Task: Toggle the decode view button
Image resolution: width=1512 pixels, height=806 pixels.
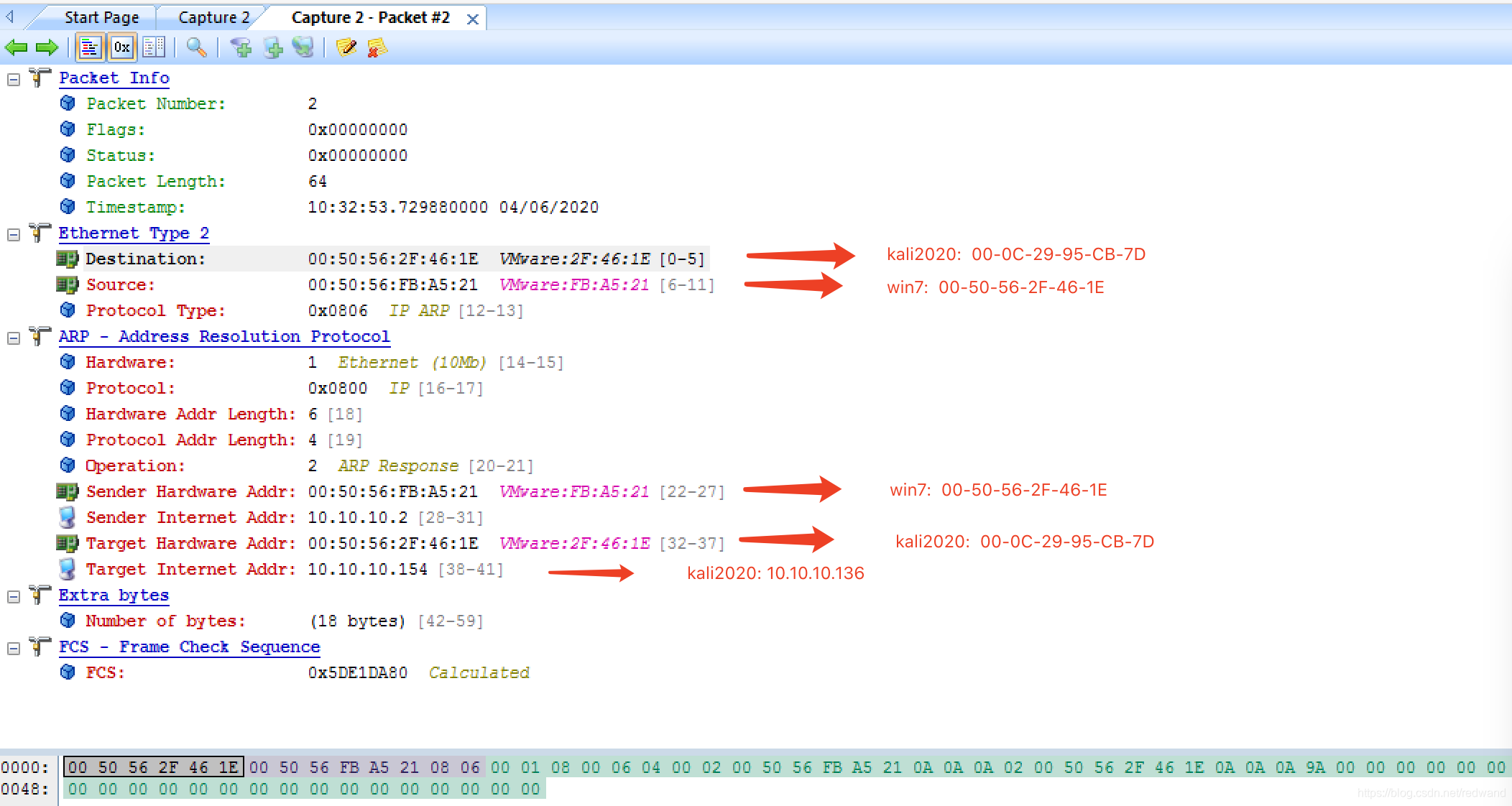Action: click(x=90, y=48)
